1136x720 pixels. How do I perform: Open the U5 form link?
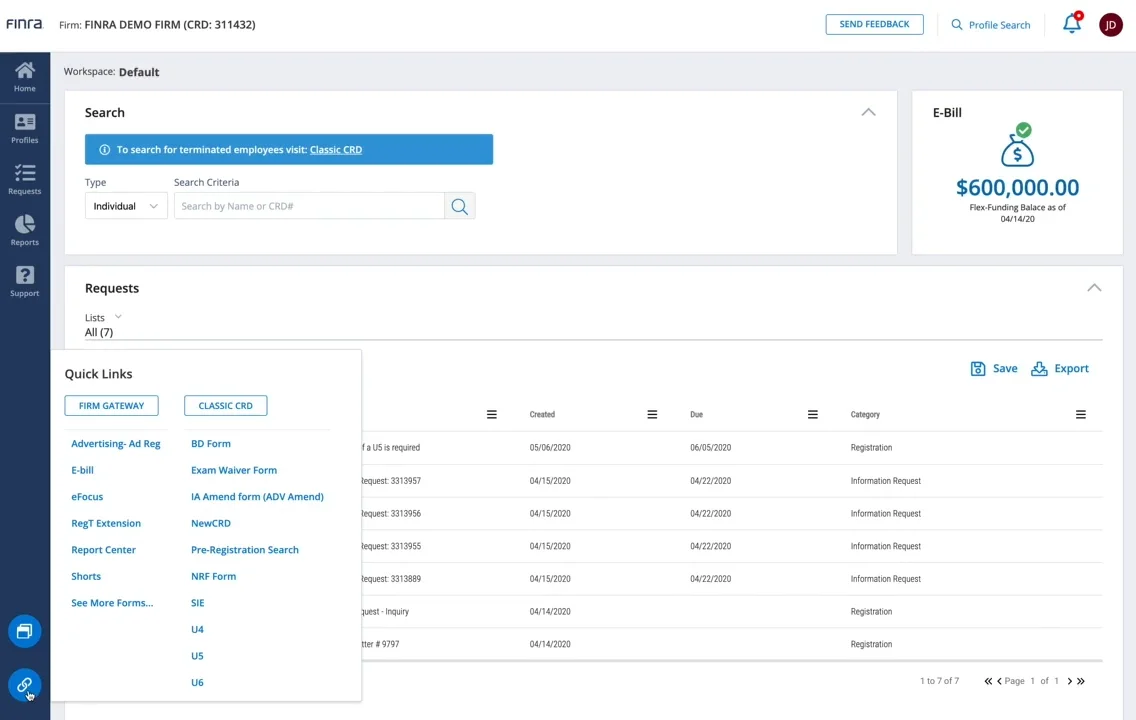click(197, 656)
